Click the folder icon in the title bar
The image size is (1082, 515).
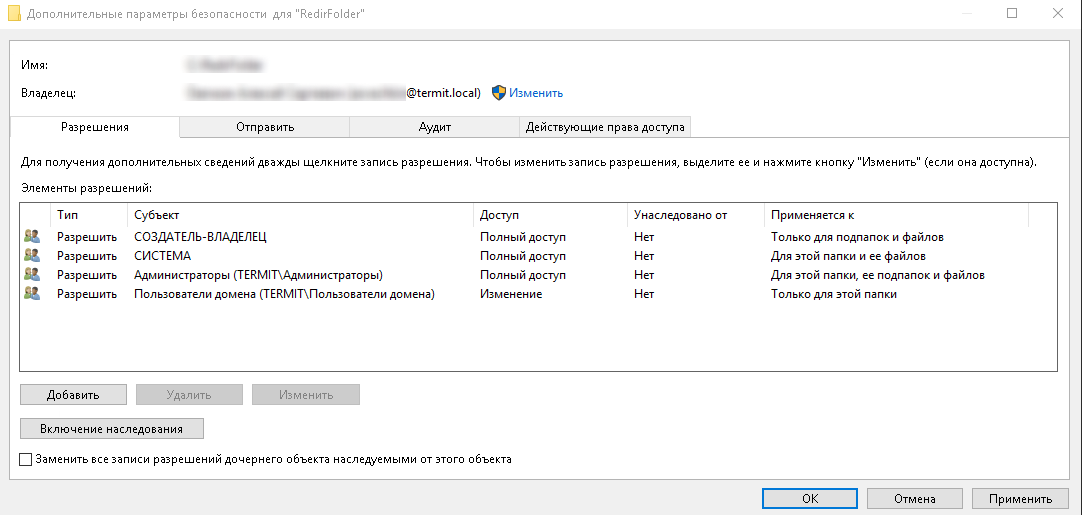point(14,14)
